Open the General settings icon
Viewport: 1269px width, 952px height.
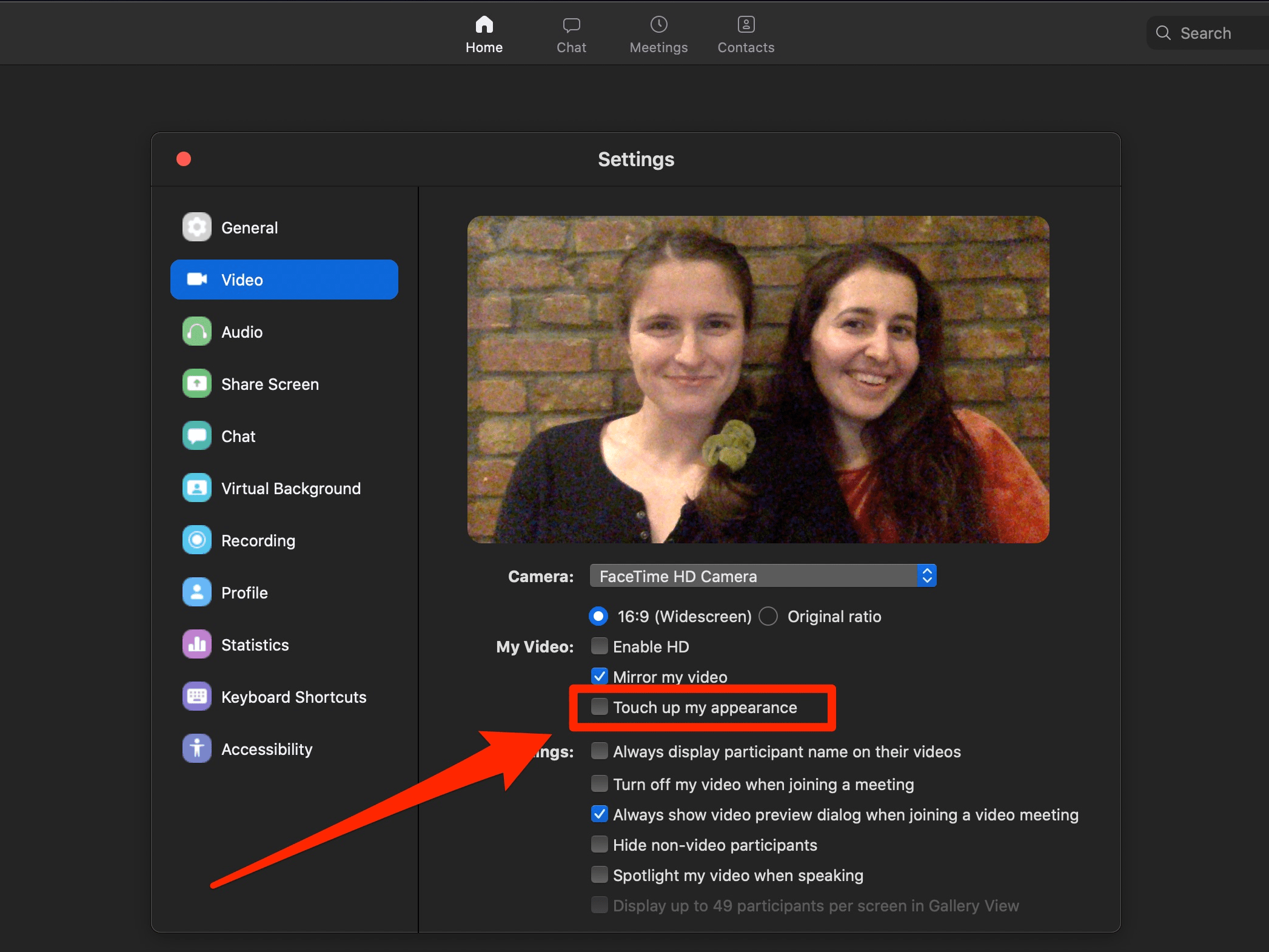point(196,227)
